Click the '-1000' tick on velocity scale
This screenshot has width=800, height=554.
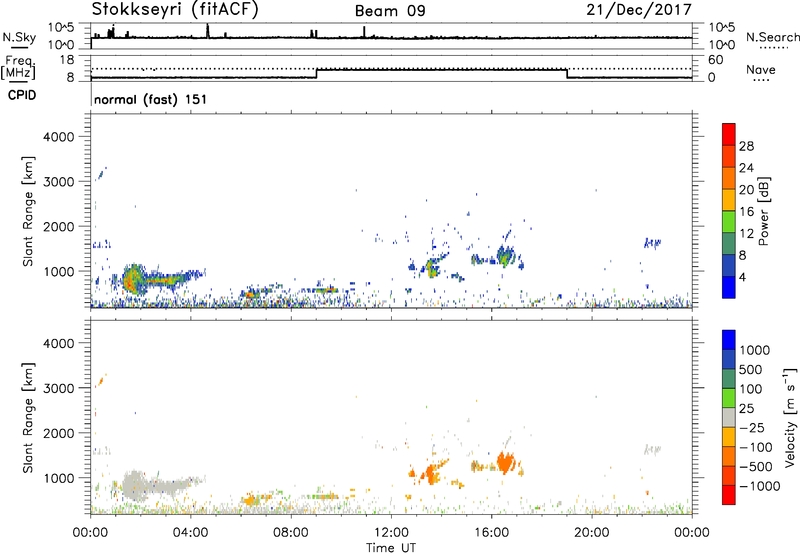(x=760, y=486)
